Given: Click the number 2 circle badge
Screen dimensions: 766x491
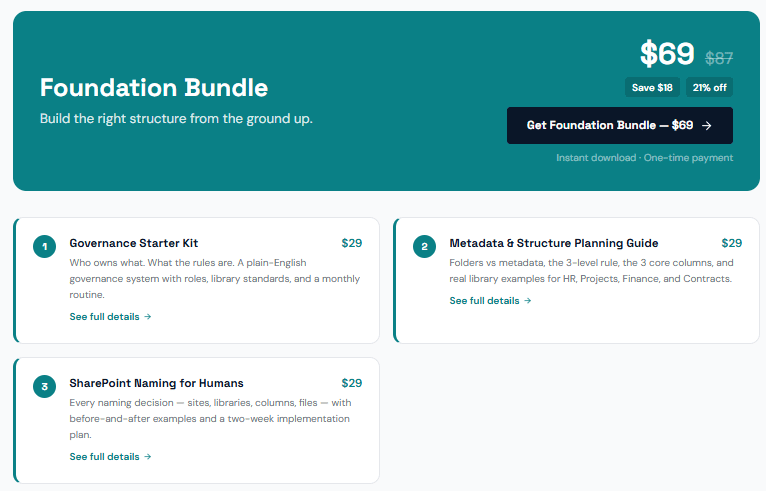Looking at the screenshot, I should tap(424, 246).
